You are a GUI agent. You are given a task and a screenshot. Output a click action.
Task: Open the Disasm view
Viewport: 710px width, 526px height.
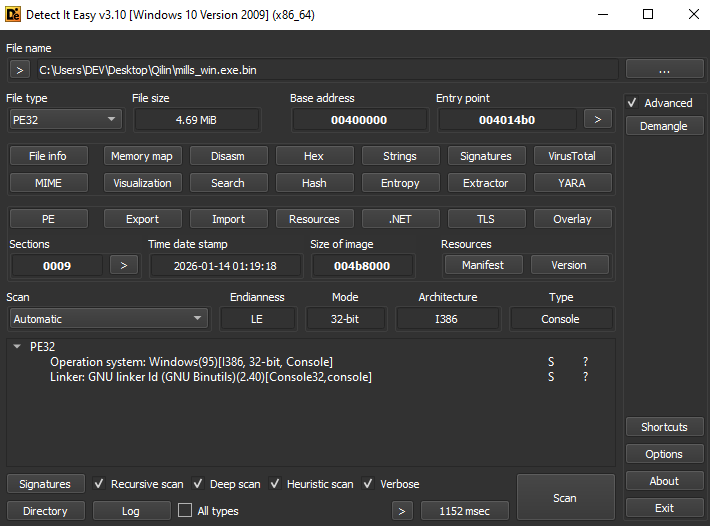click(228, 156)
